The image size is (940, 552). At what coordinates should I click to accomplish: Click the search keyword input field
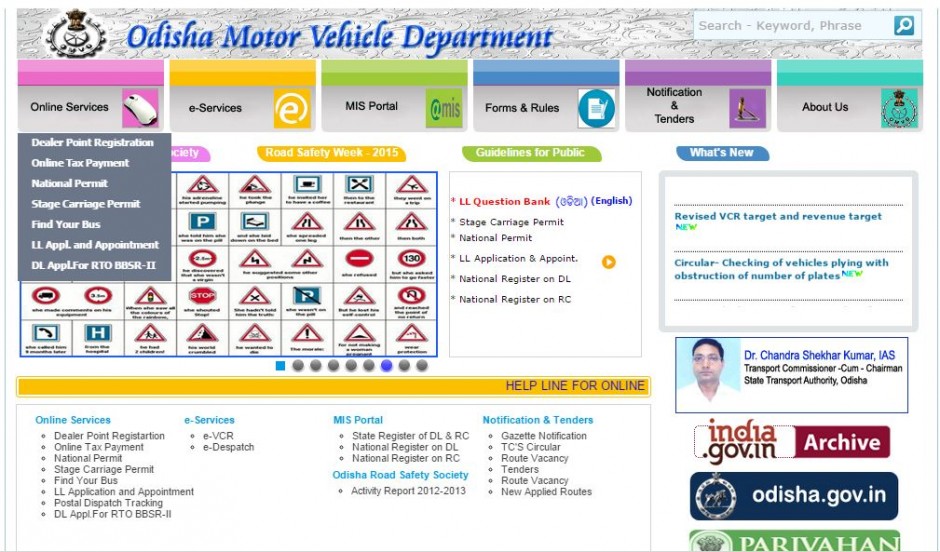tap(790, 26)
